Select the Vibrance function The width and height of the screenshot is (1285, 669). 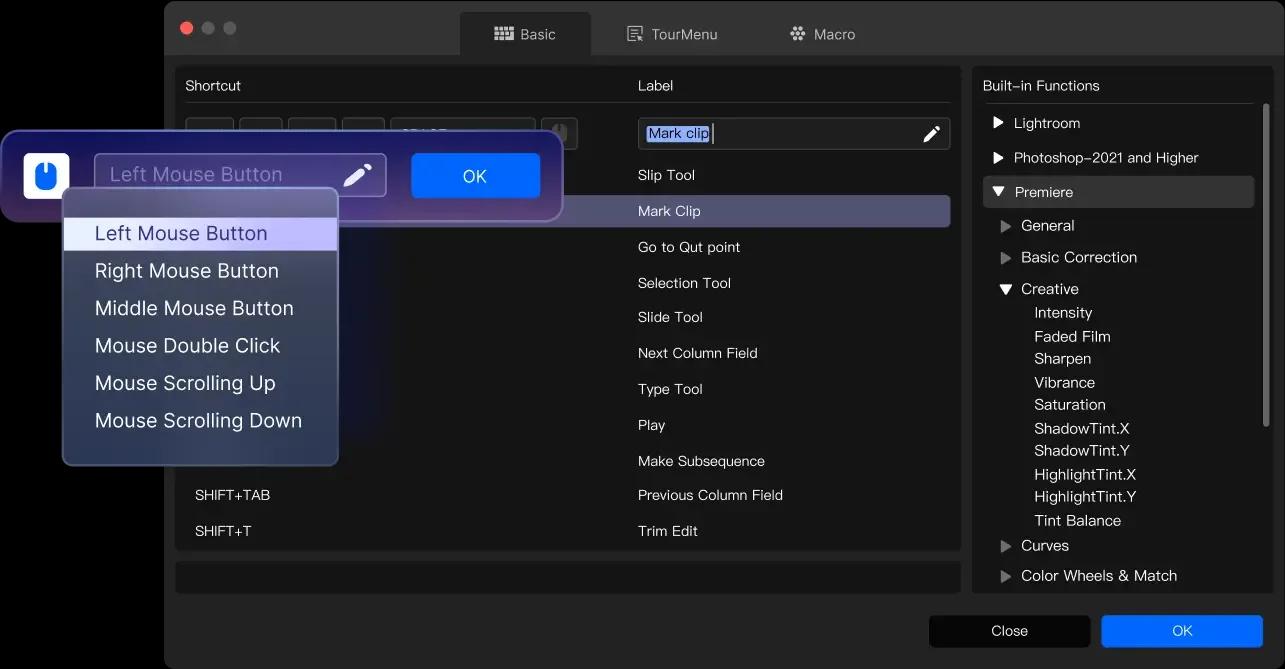[1064, 383]
